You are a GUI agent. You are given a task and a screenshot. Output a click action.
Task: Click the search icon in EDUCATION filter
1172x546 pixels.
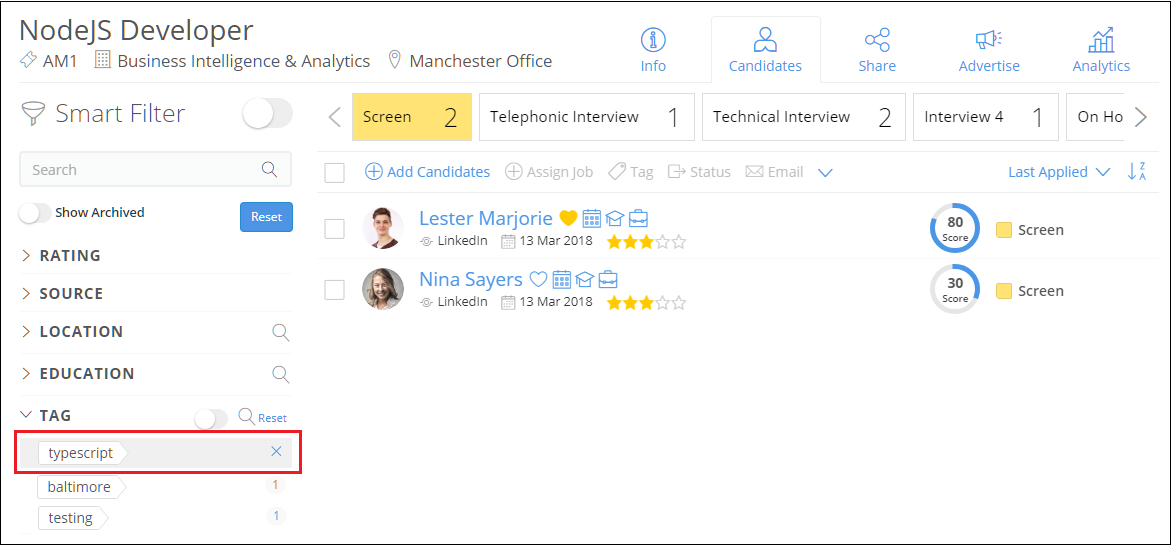coord(281,374)
